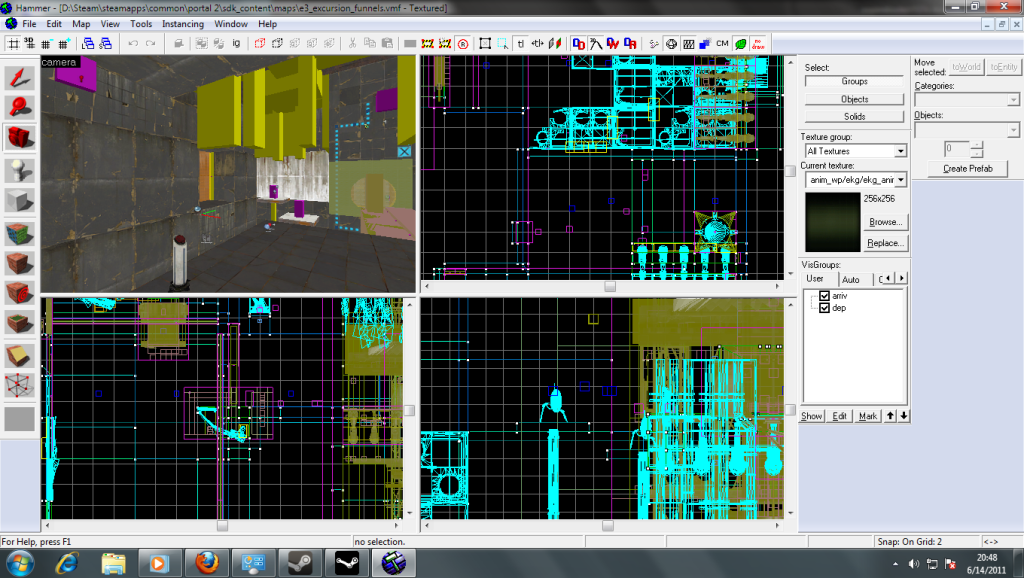
Task: Open the File menu
Action: 29,24
